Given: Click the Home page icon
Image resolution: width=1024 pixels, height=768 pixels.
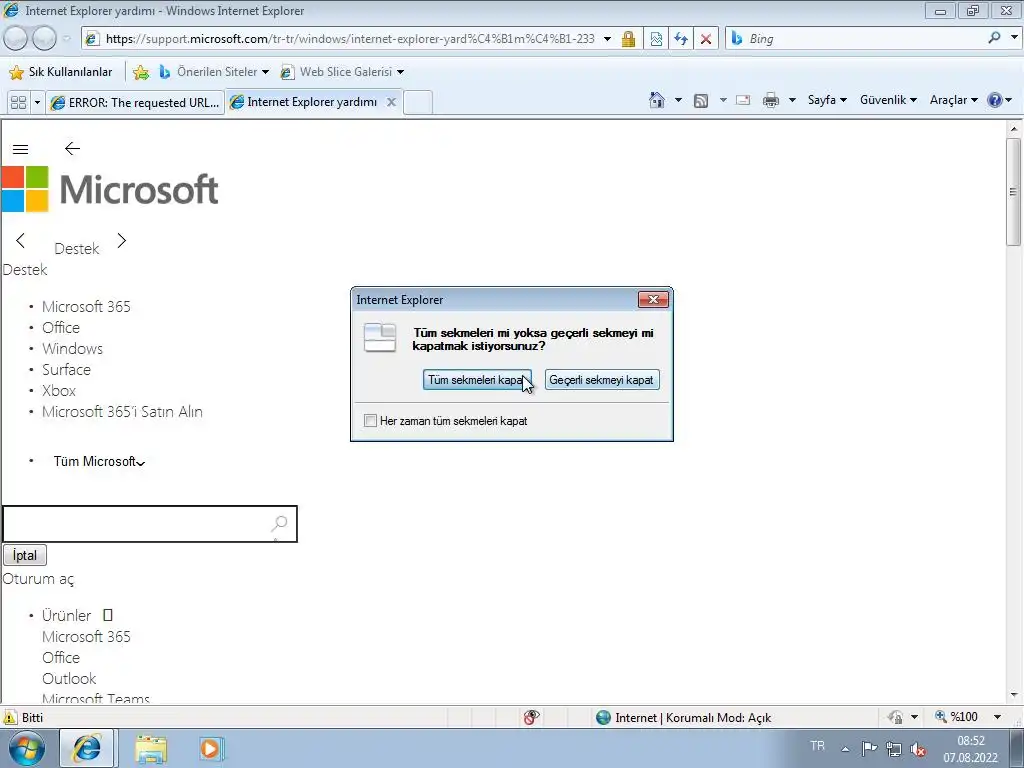Looking at the screenshot, I should point(657,100).
